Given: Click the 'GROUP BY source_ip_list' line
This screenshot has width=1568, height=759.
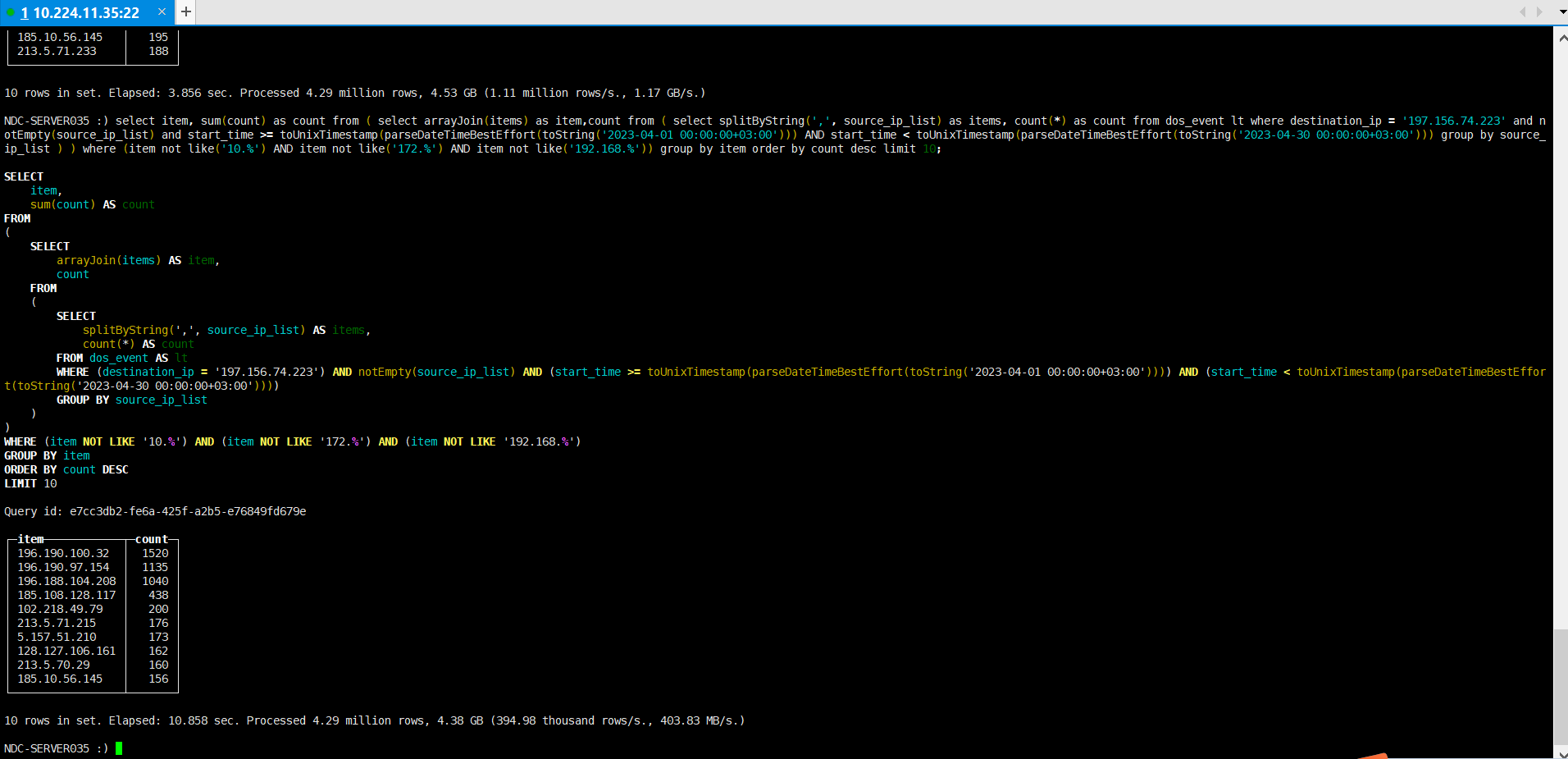Looking at the screenshot, I should [131, 400].
